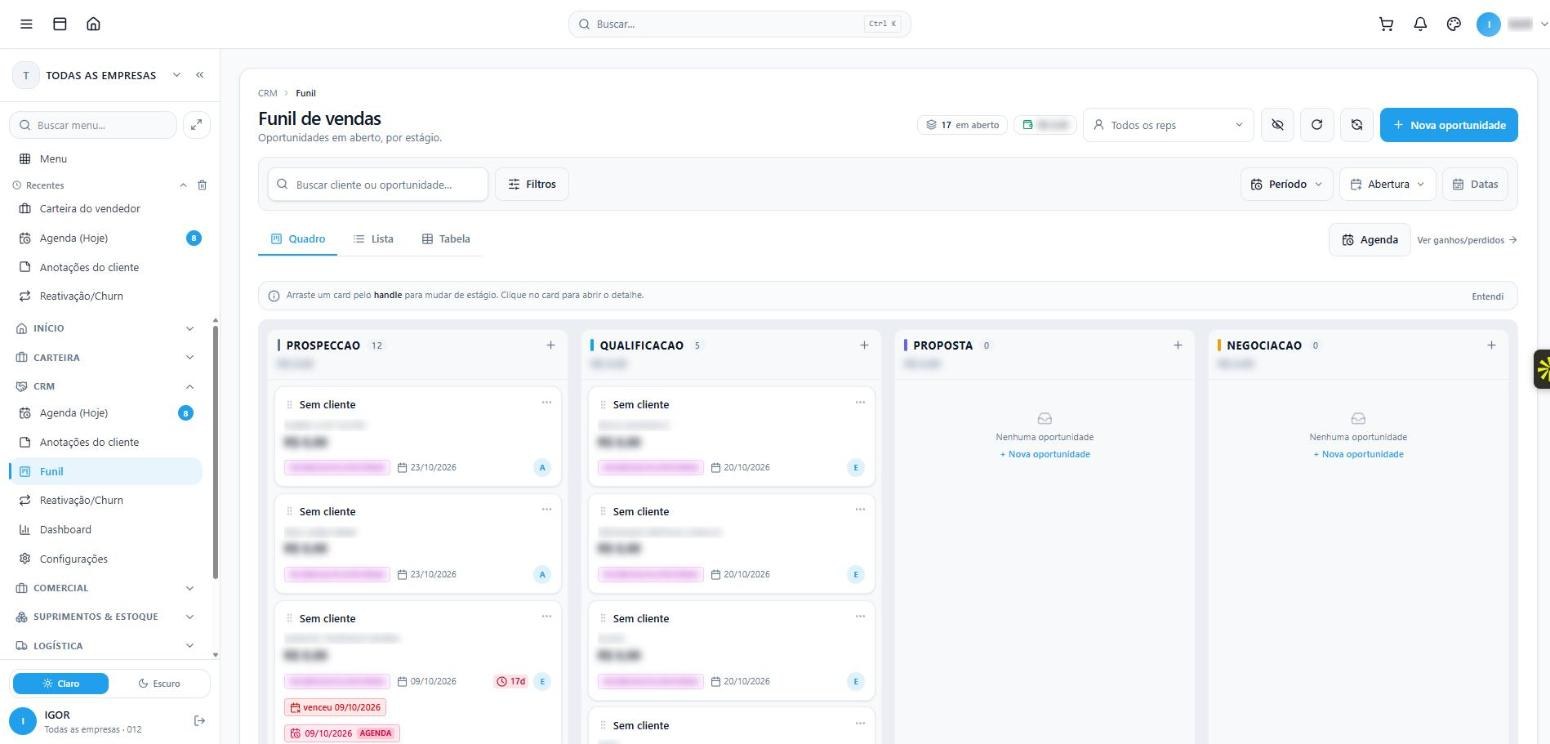Open the Período dropdown

tap(1286, 184)
